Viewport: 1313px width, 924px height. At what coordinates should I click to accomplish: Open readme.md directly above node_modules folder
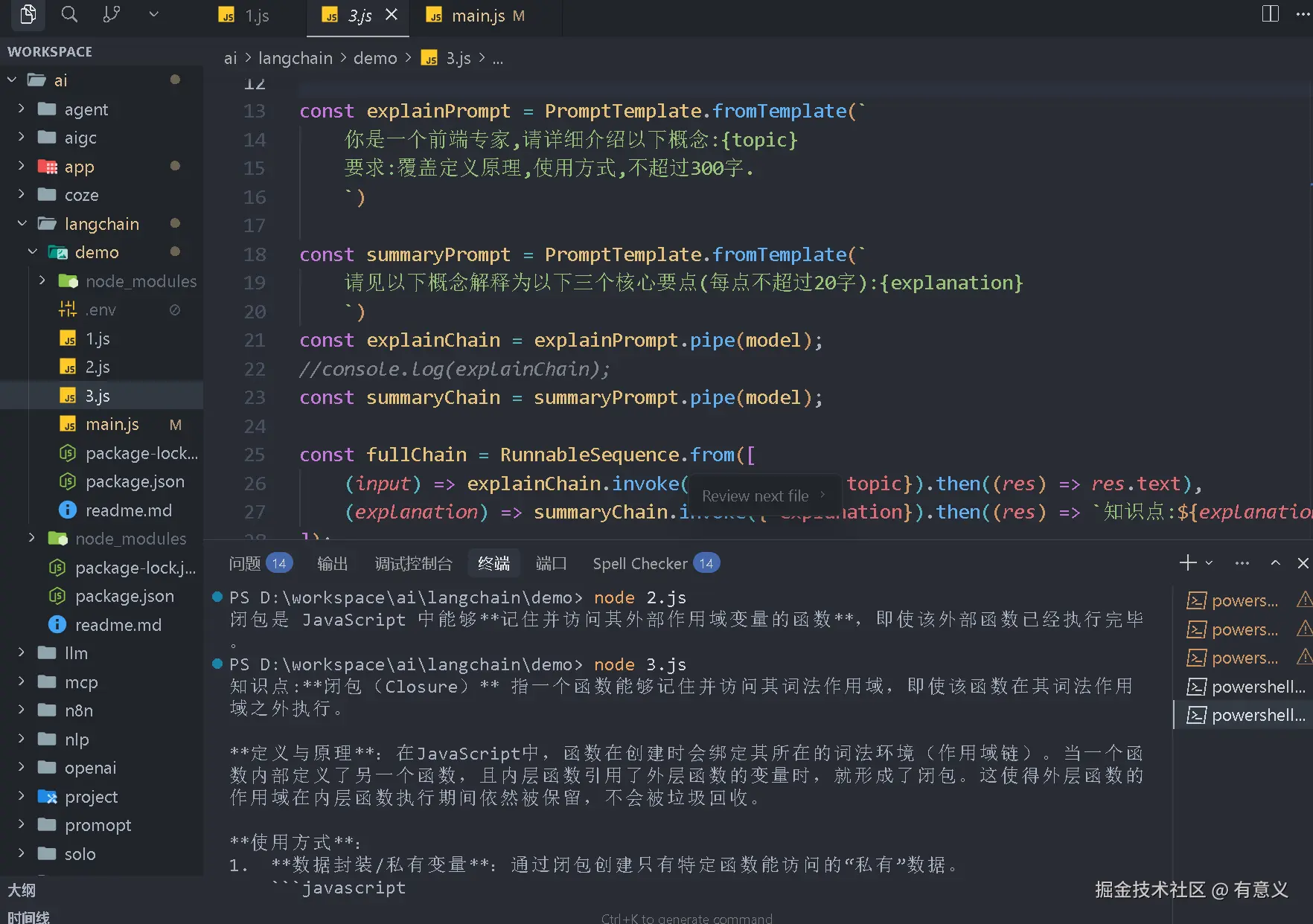[x=101, y=510]
